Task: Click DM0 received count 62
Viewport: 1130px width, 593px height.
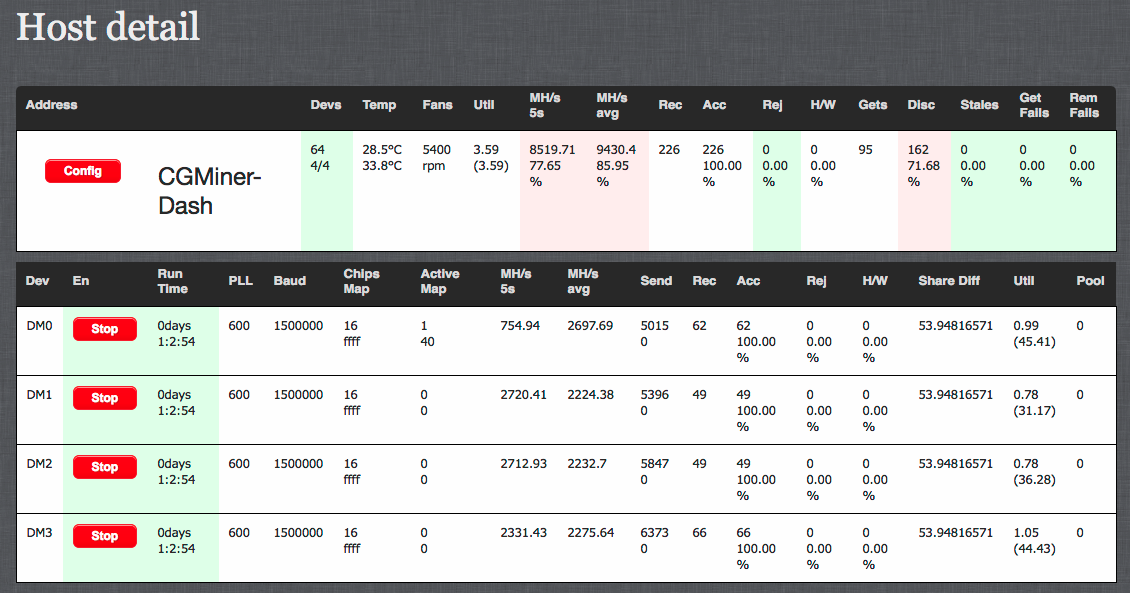Action: coord(699,326)
